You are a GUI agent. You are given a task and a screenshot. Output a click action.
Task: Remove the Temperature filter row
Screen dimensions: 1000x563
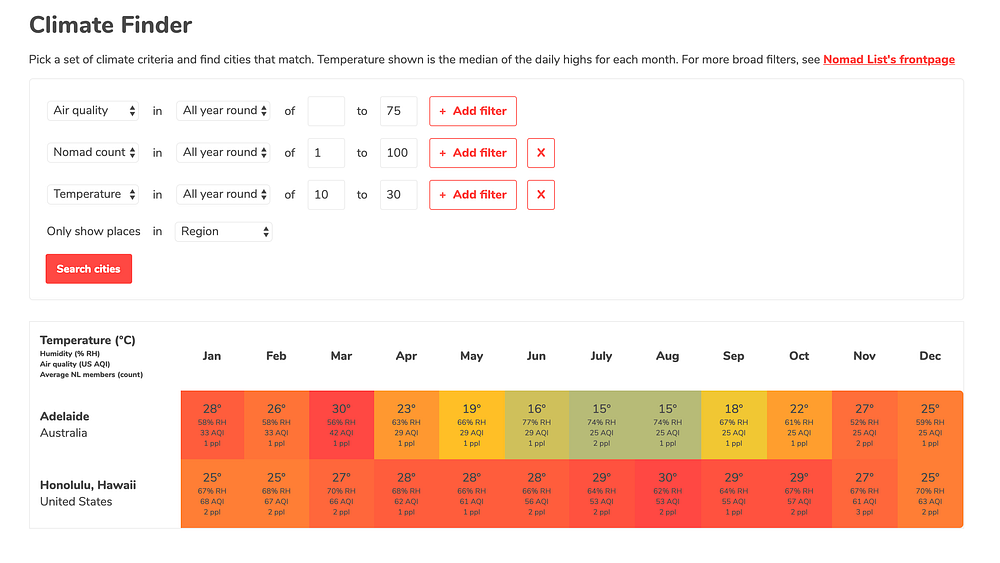coord(541,194)
